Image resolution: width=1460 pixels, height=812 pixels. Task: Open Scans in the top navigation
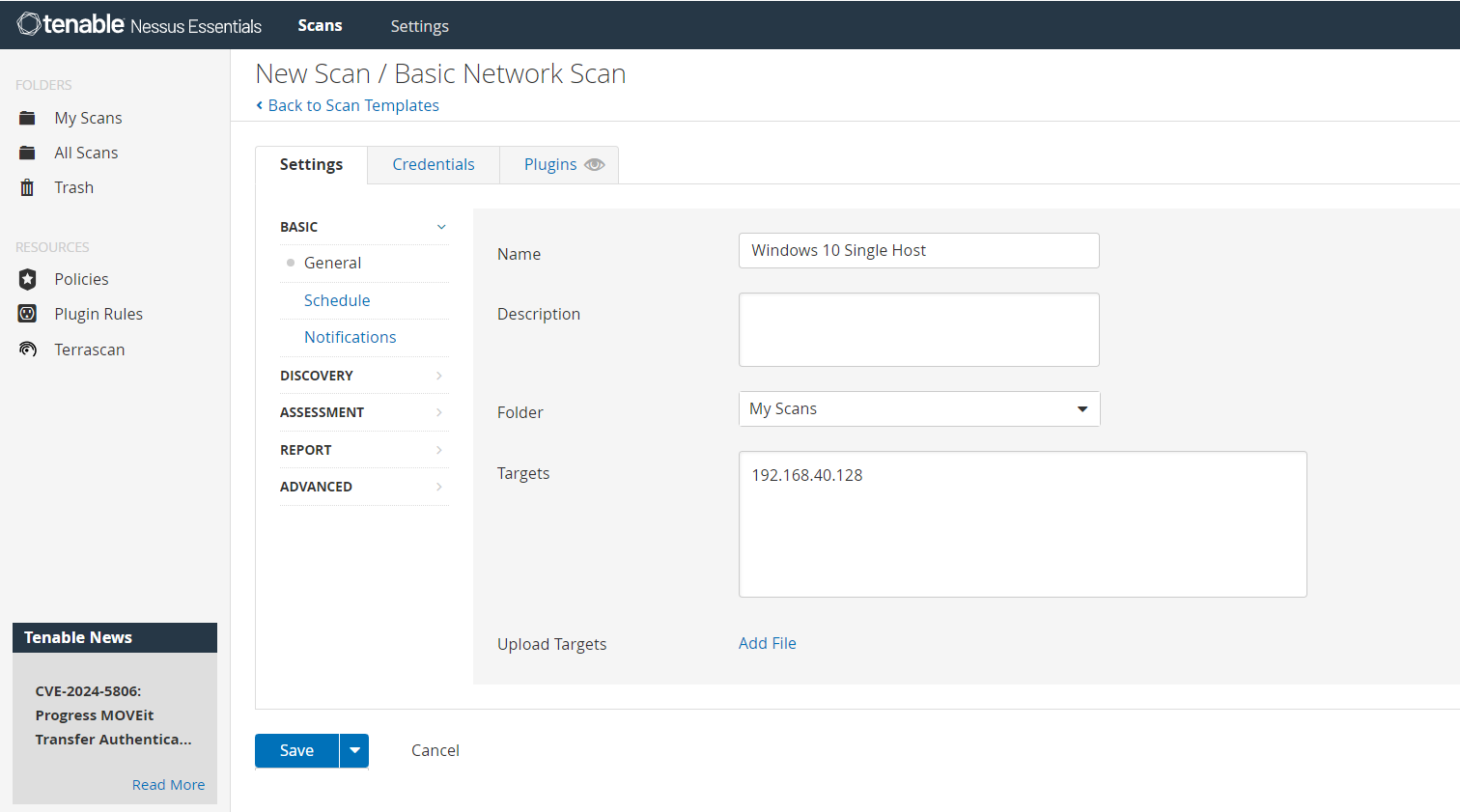tap(320, 25)
